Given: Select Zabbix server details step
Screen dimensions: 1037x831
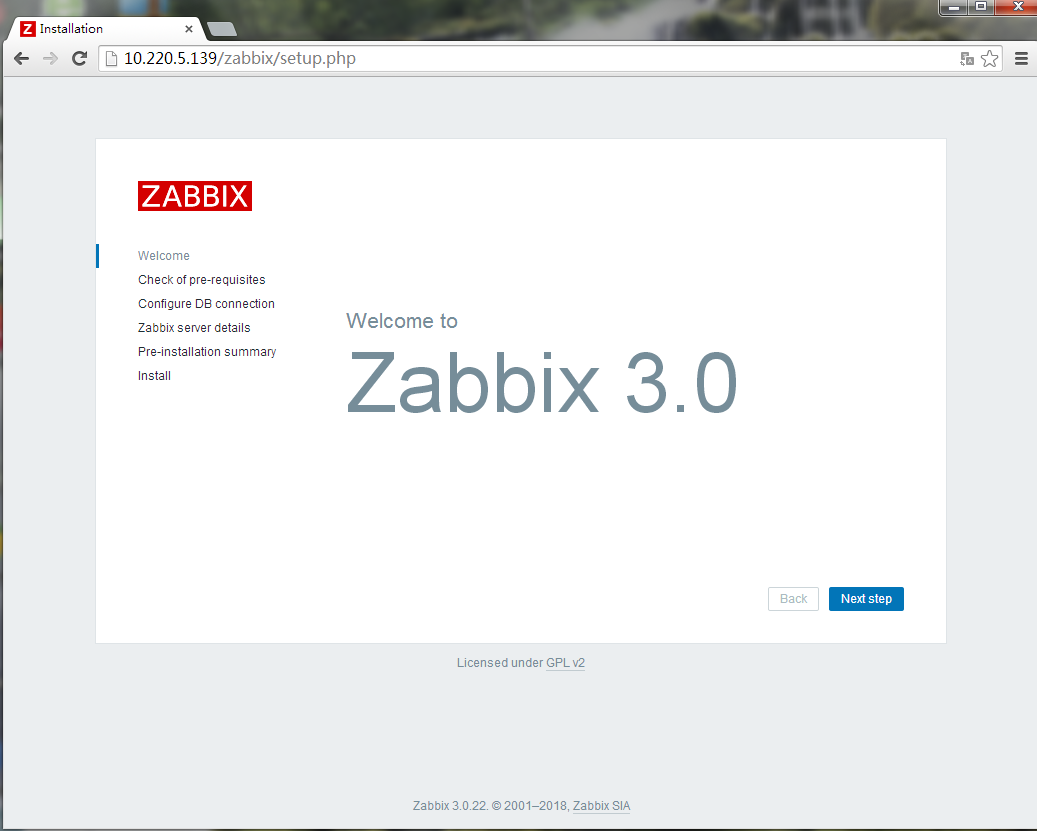Looking at the screenshot, I should click(x=194, y=328).
